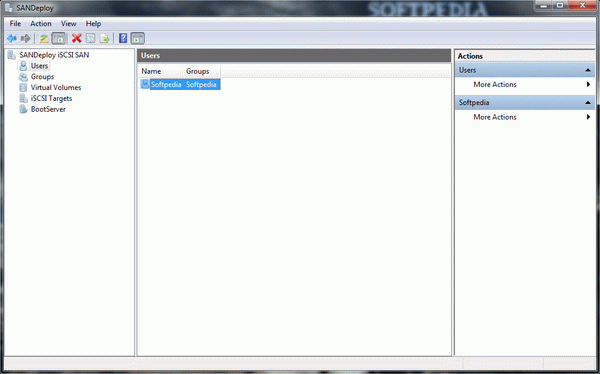600x374 pixels.
Task: Click the Virtual Volumes node icon
Action: [23, 87]
